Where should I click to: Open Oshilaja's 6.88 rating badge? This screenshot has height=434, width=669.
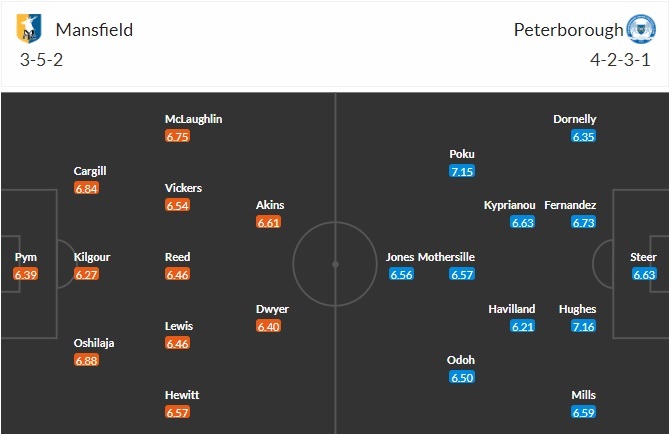87,361
